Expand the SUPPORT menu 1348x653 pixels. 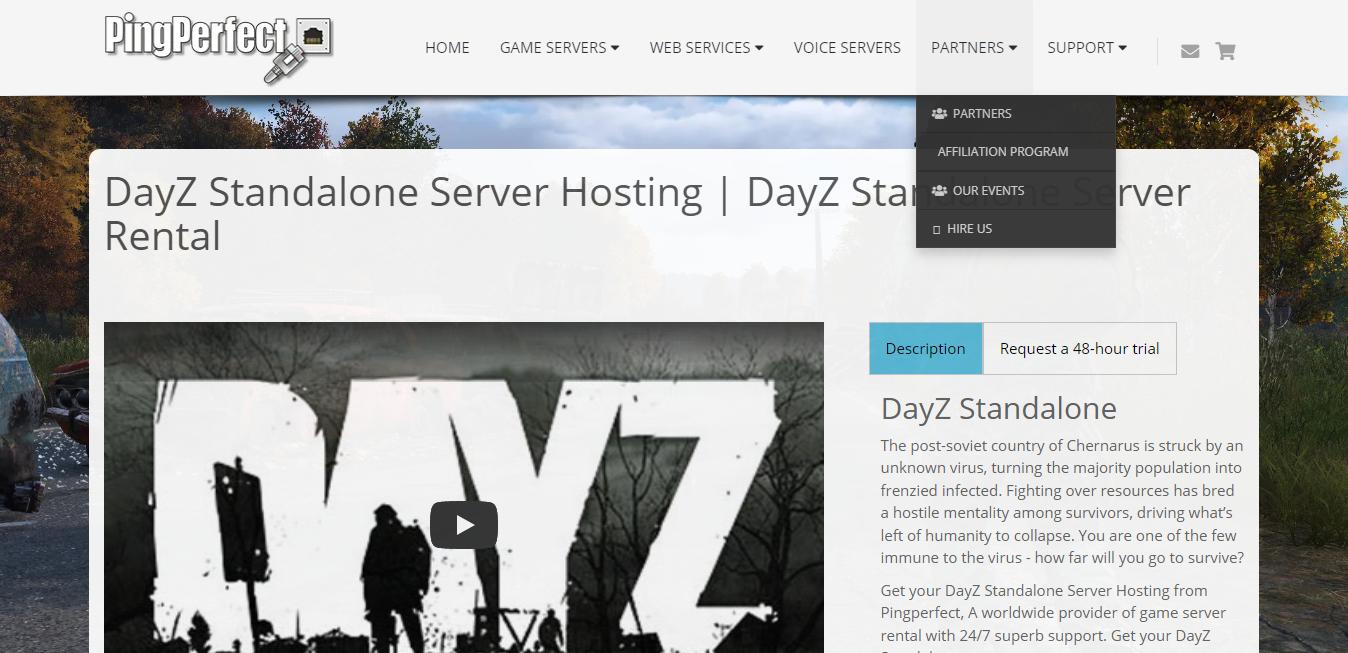point(1087,47)
